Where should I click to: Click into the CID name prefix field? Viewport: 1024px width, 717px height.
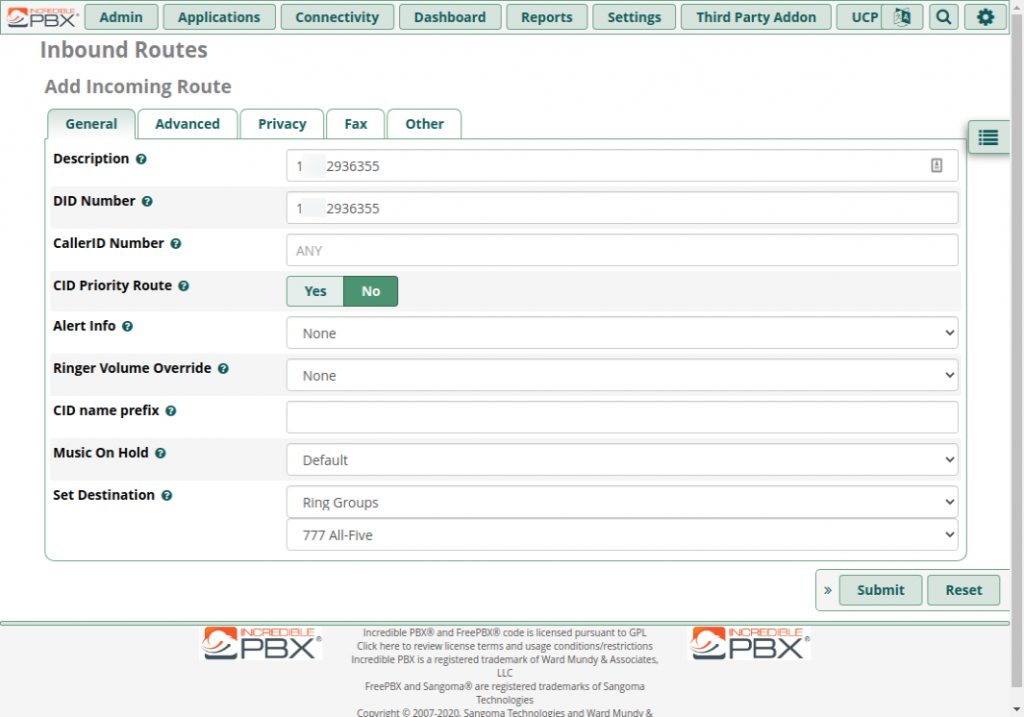(x=622, y=417)
